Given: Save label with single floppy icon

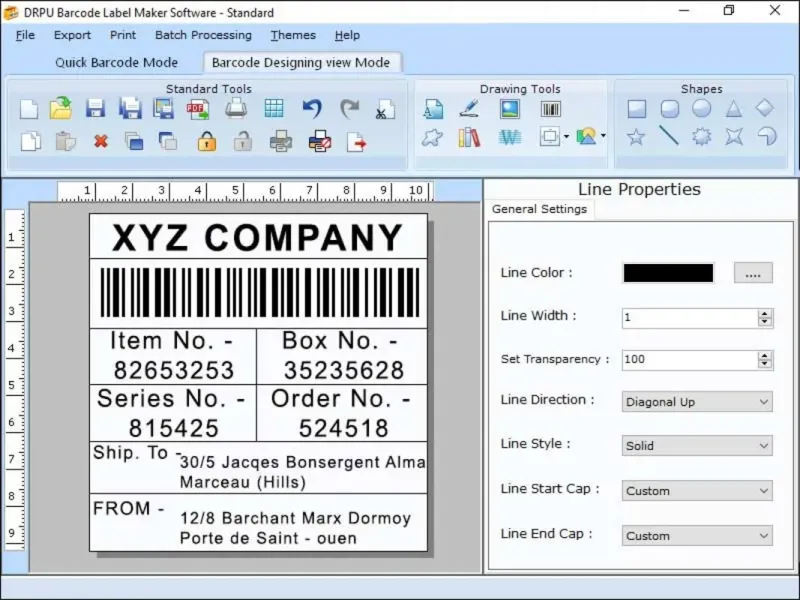Looking at the screenshot, I should [x=95, y=109].
